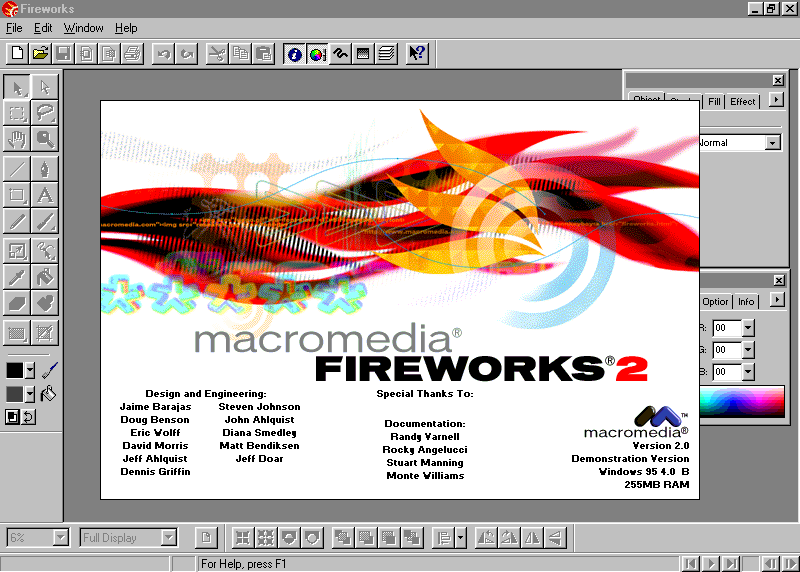Pick the Scale transform tool
The height and width of the screenshot is (572, 800).
tap(17, 251)
